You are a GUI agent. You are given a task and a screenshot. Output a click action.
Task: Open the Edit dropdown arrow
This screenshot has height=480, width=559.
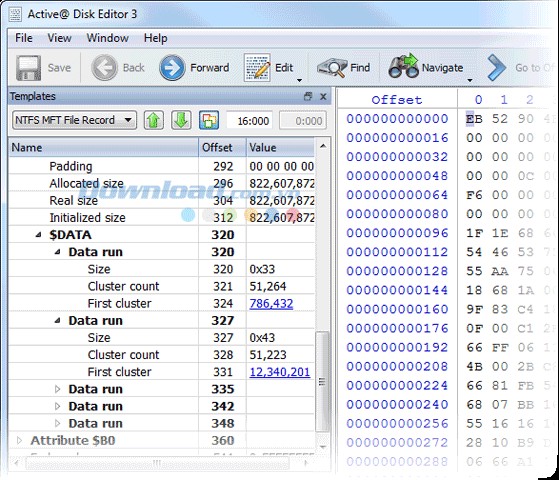tap(299, 80)
